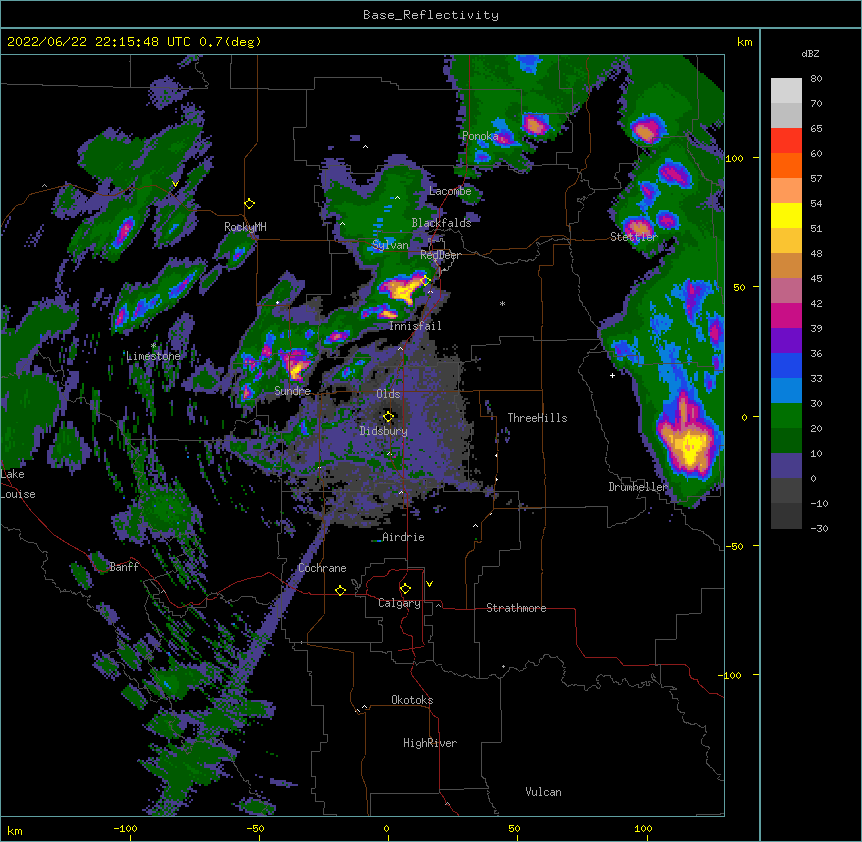Click the Olds label
The width and height of the screenshot is (862, 842).
pos(388,394)
